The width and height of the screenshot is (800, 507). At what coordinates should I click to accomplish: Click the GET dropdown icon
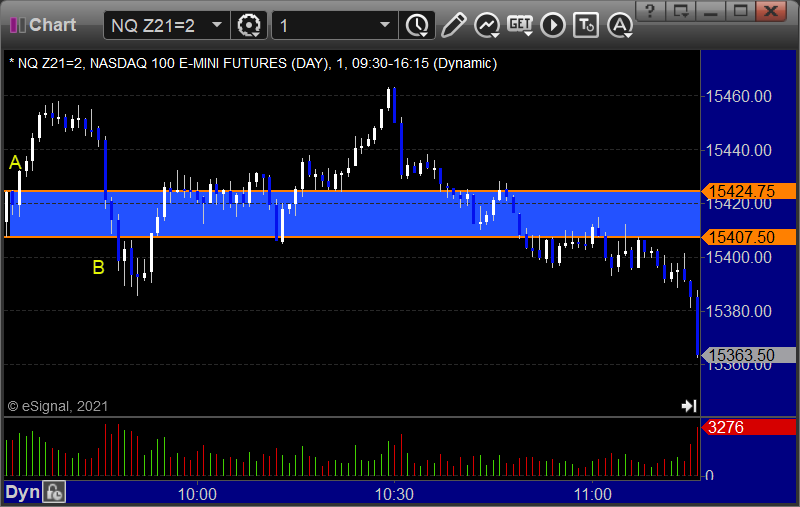pyautogui.click(x=520, y=25)
